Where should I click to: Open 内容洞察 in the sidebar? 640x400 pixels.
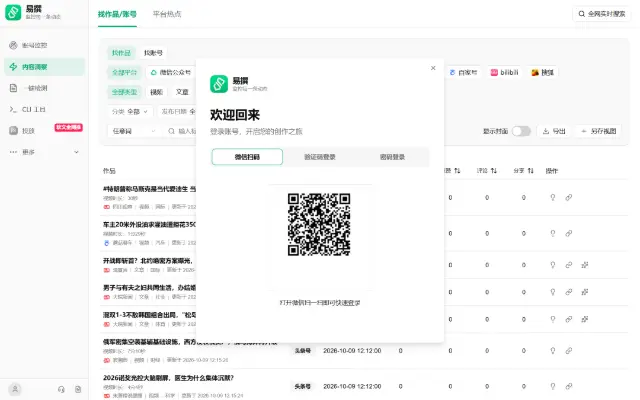coord(44,67)
